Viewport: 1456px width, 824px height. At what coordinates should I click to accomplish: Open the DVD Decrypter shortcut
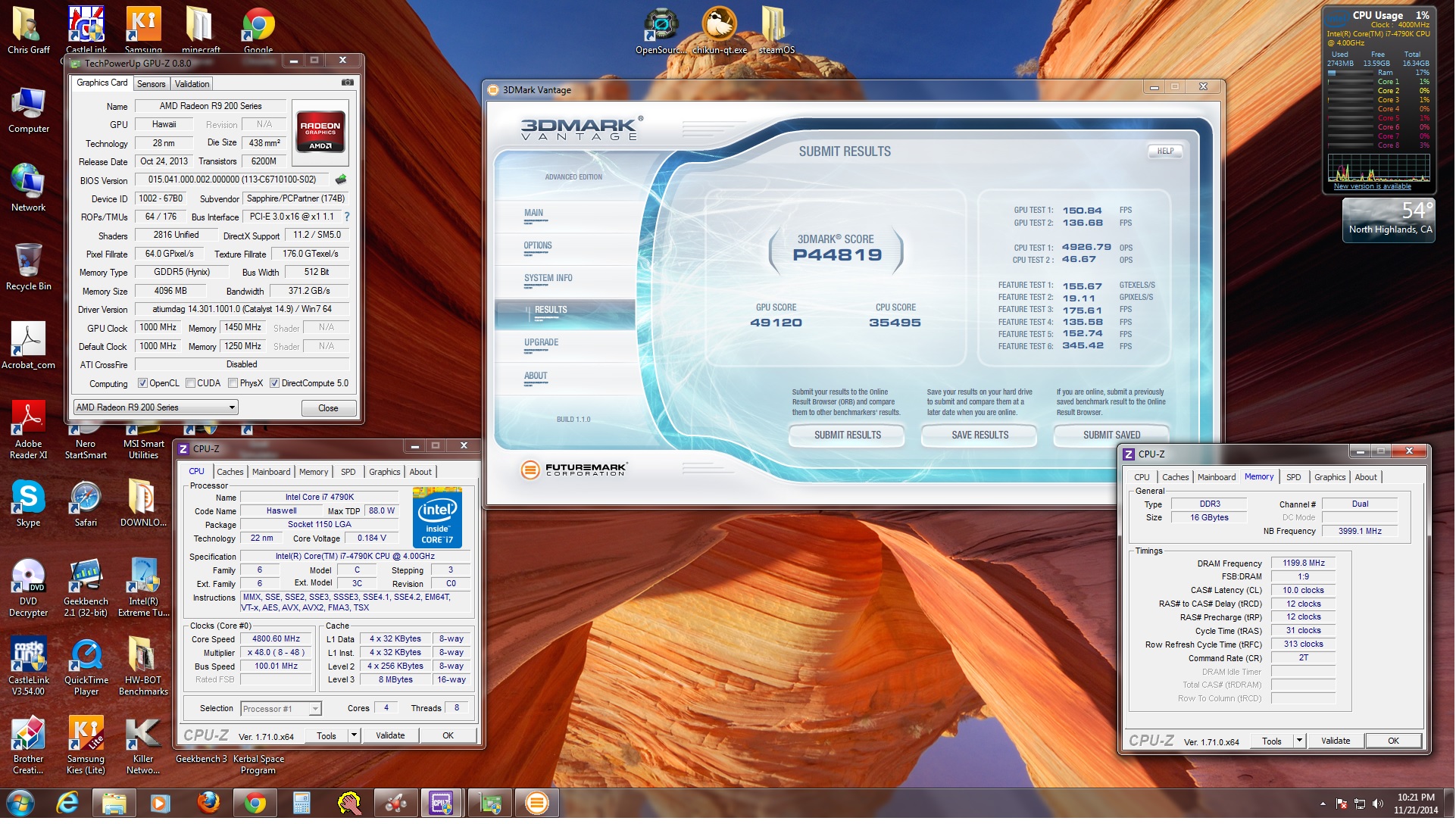coord(29,588)
